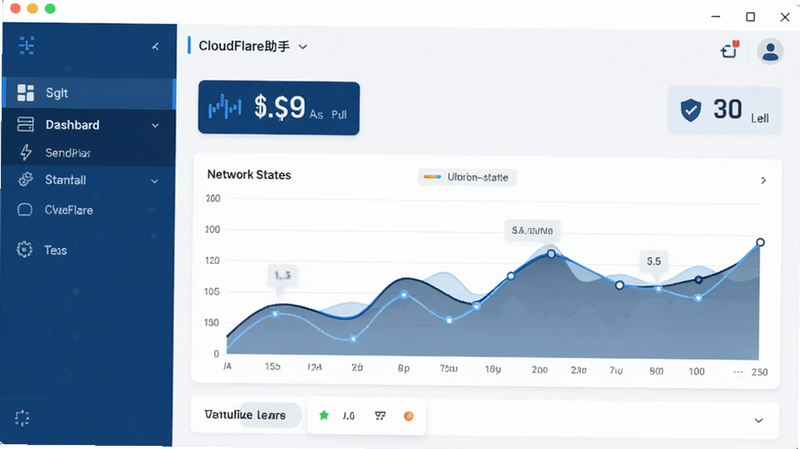Screen dimensions: 800x449
Task: Click the 5.5 chart tooltip
Action: coord(654,261)
